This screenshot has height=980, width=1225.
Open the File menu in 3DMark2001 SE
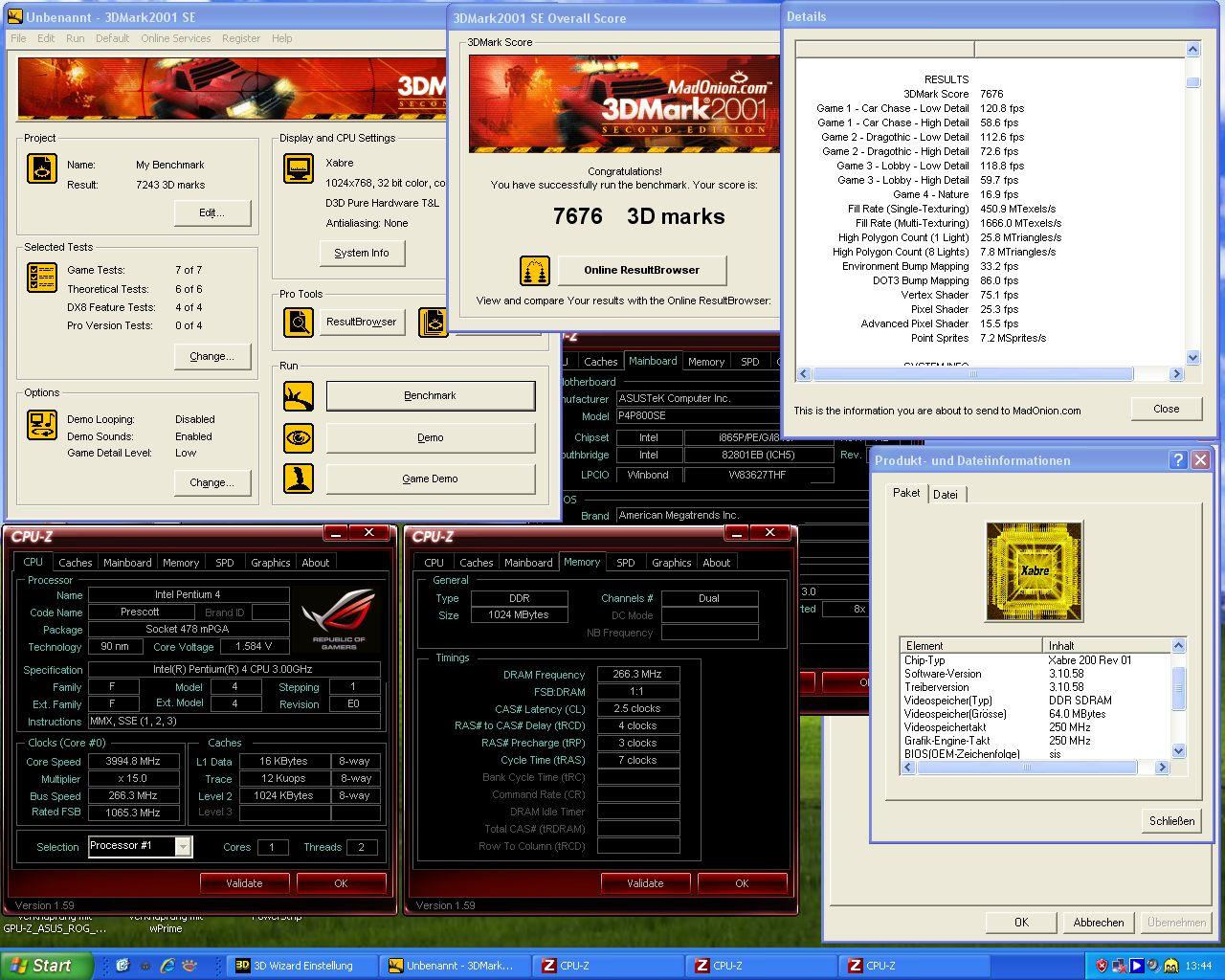(x=18, y=38)
